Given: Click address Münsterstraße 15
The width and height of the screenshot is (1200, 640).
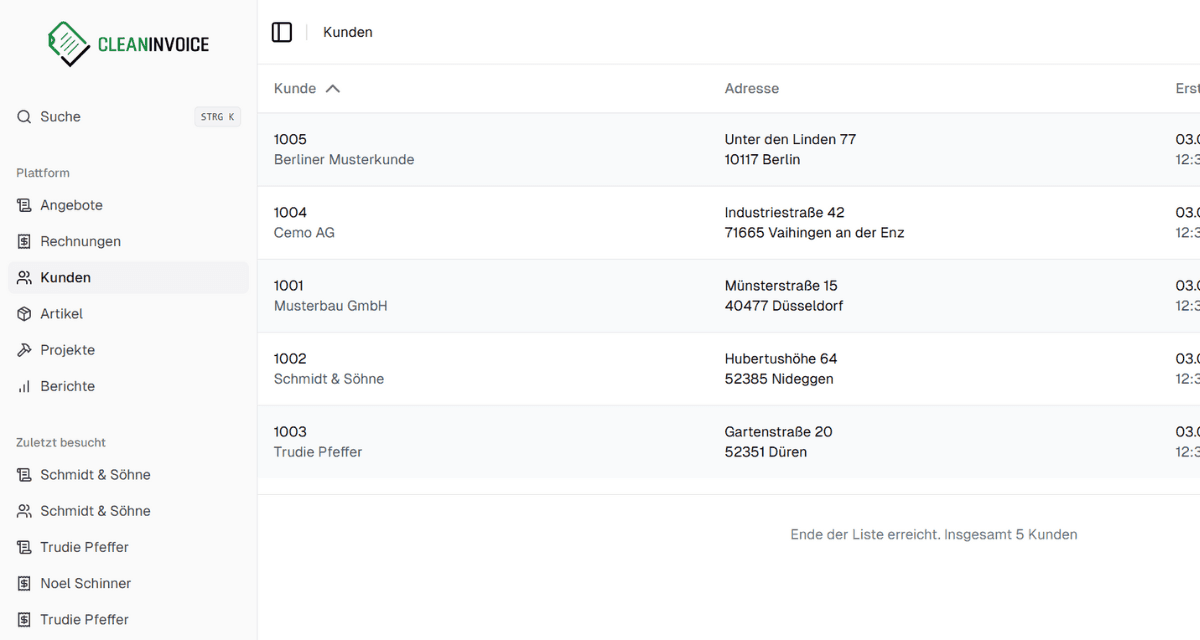Looking at the screenshot, I should point(781,285).
